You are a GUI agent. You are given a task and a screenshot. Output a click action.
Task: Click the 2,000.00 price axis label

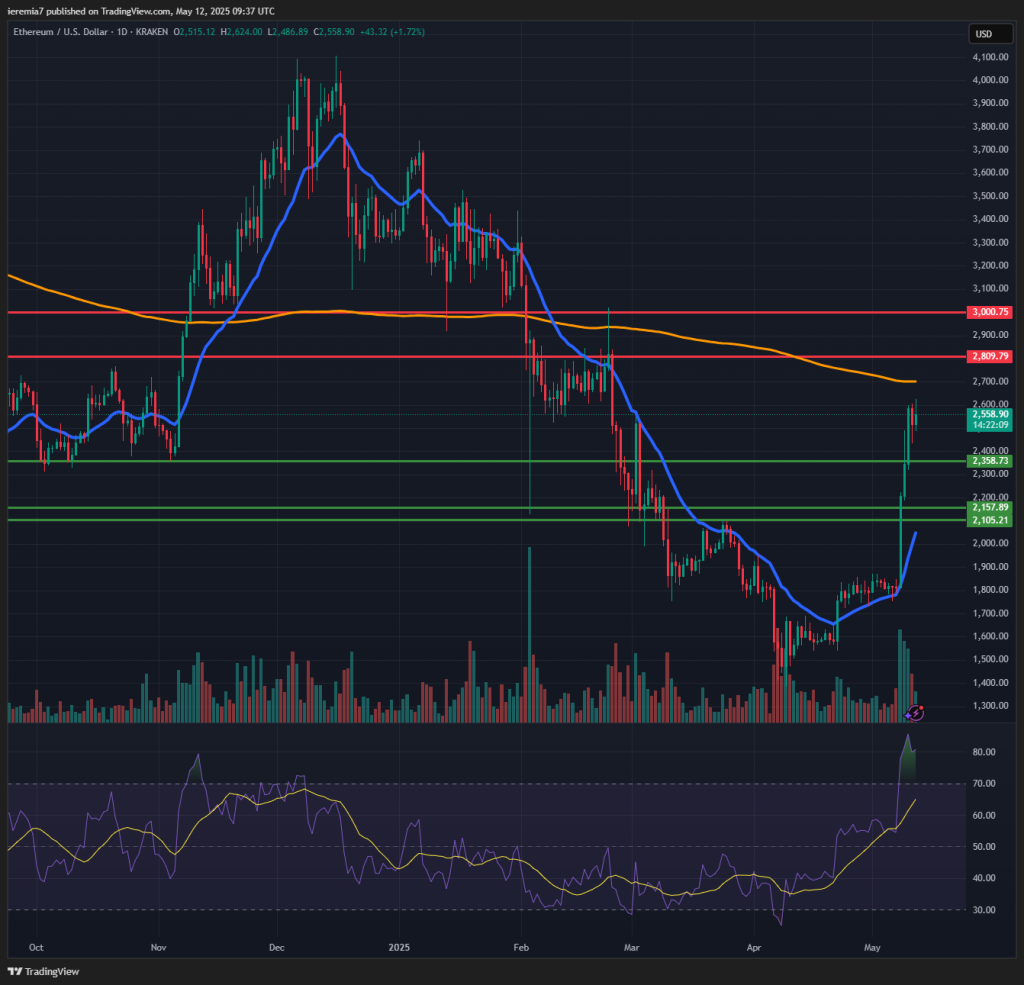990,543
